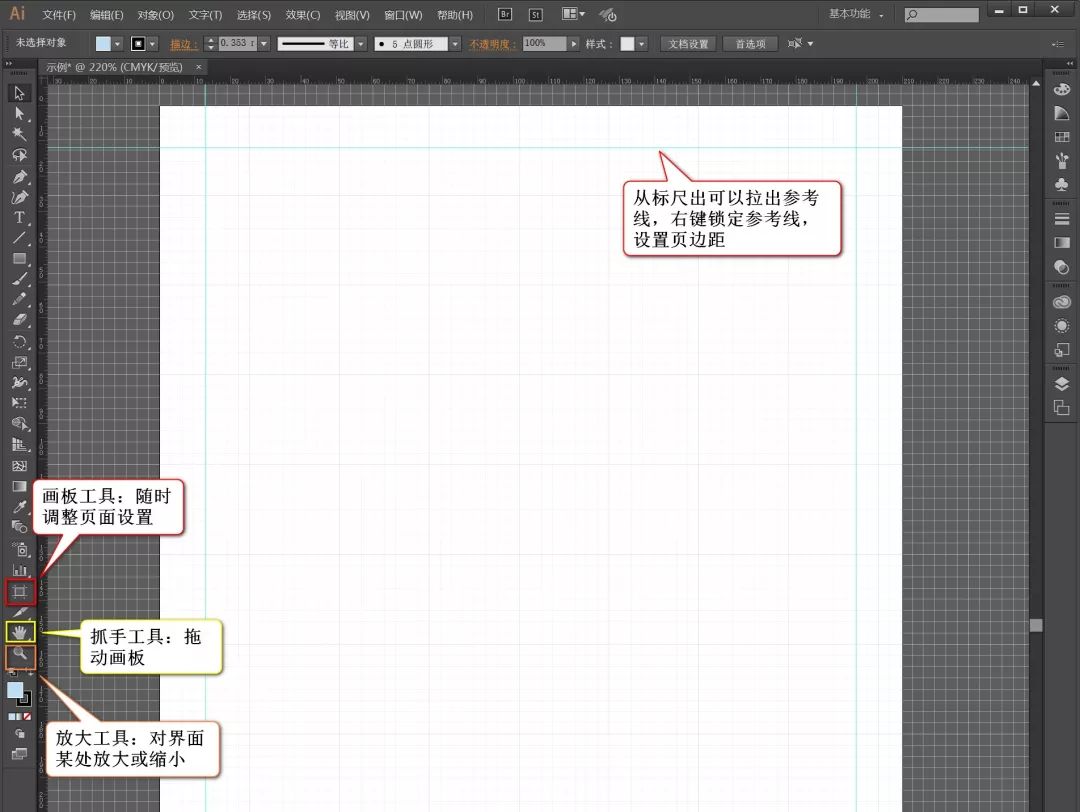Viewport: 1080px width, 812px height.
Task: Select the Blend tool
Action: 19,528
